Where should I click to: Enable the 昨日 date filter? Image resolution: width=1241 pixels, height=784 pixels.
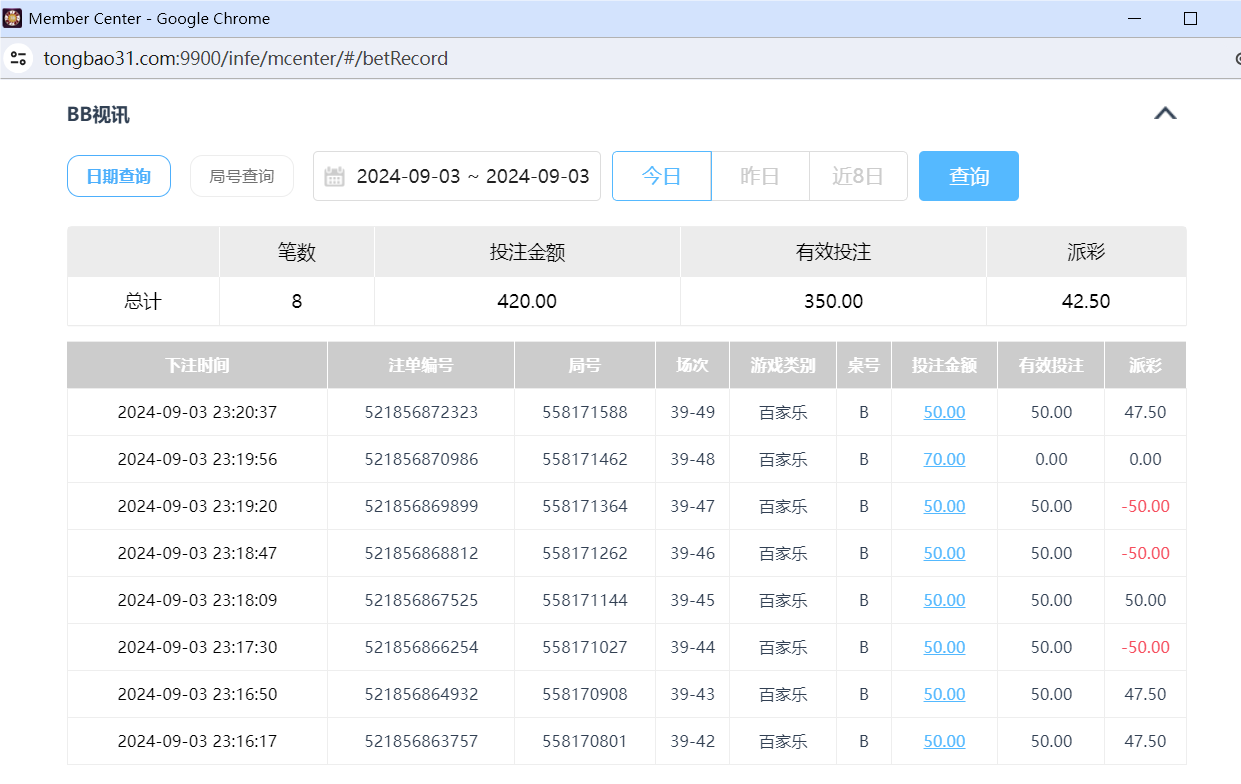point(759,175)
